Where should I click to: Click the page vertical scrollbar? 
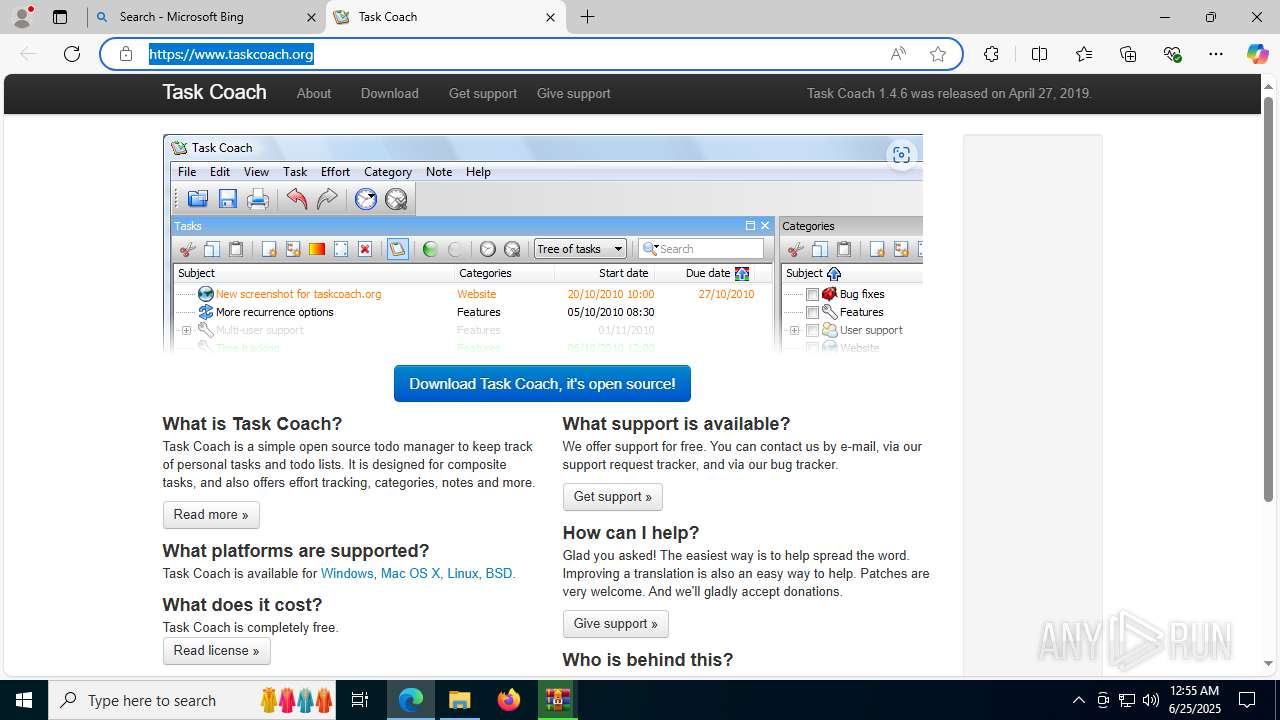1268,300
